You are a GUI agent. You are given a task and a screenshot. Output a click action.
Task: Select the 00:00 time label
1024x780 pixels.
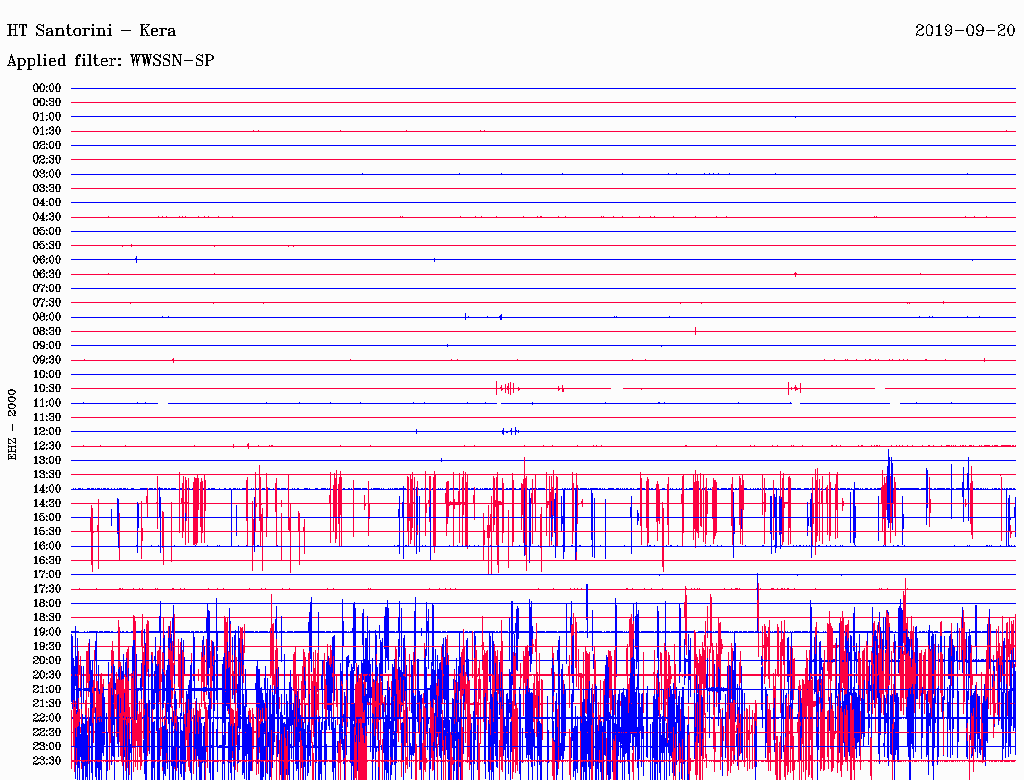[47, 88]
